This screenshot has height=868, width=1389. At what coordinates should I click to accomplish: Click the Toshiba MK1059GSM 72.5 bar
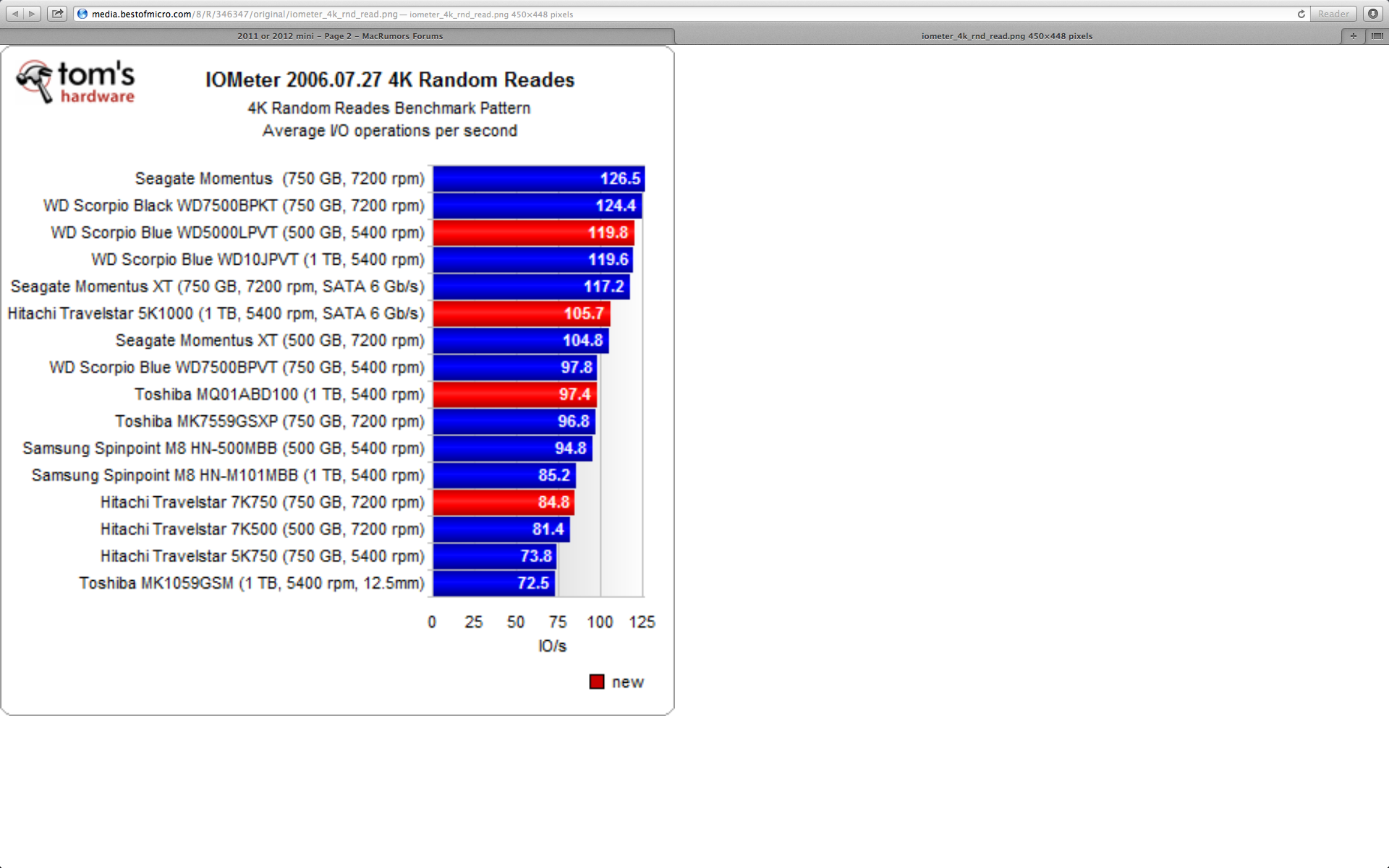pos(493,583)
